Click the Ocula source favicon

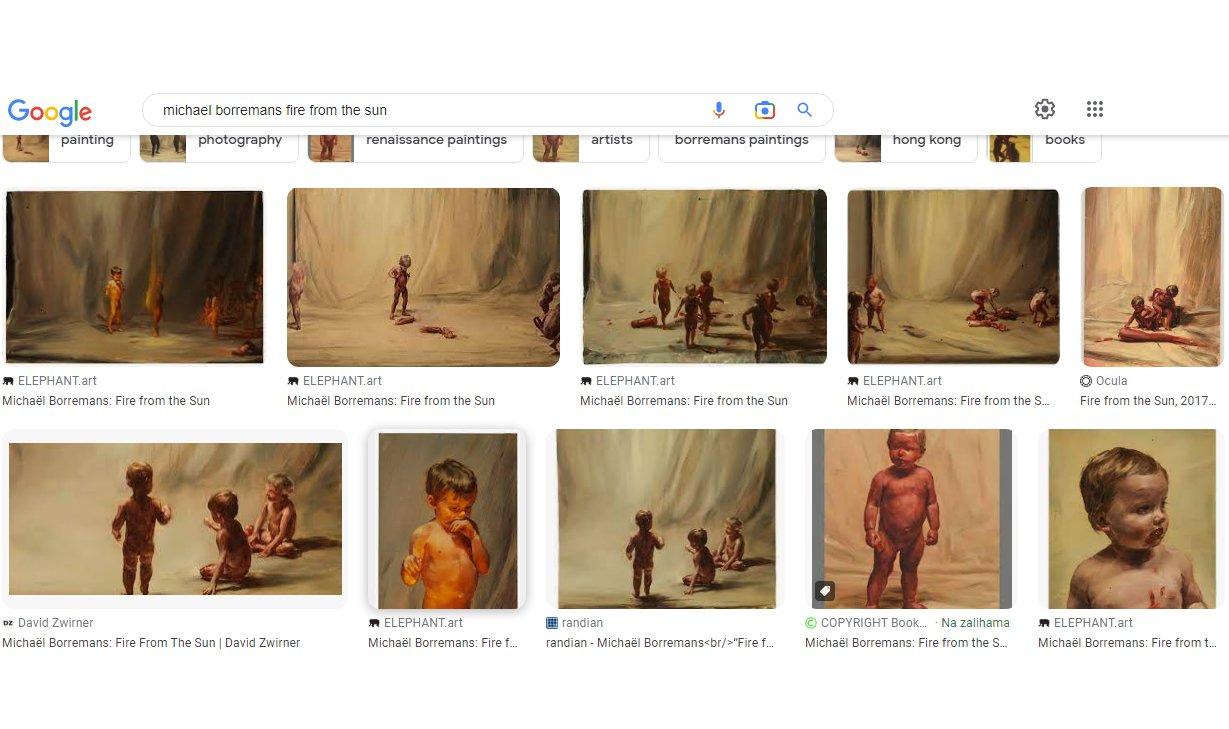[x=1086, y=381]
